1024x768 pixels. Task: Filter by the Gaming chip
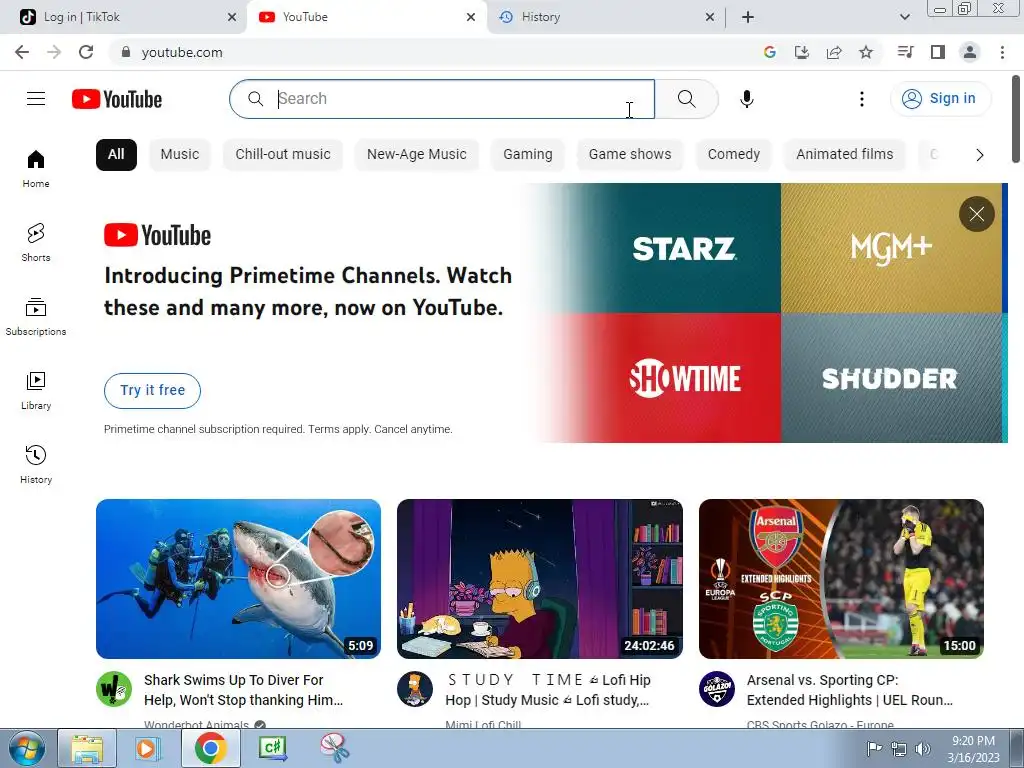pyautogui.click(x=528, y=155)
